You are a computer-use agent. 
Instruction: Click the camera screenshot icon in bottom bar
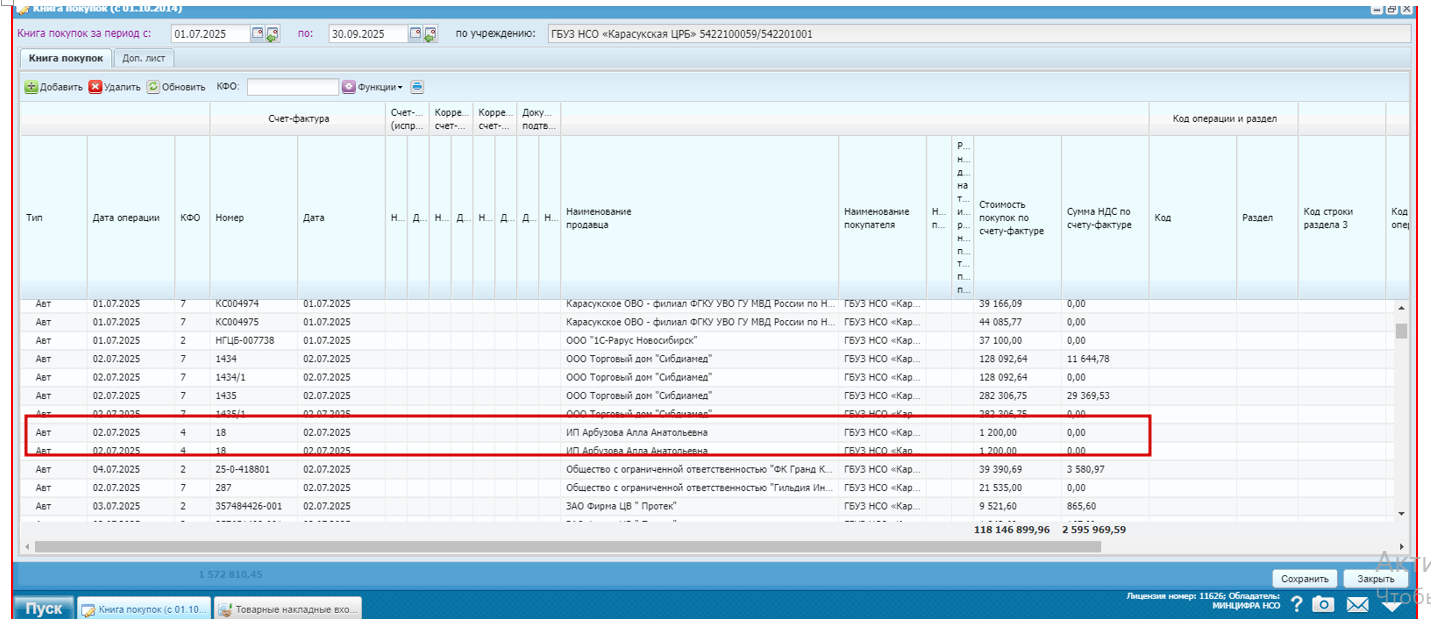click(x=1323, y=604)
